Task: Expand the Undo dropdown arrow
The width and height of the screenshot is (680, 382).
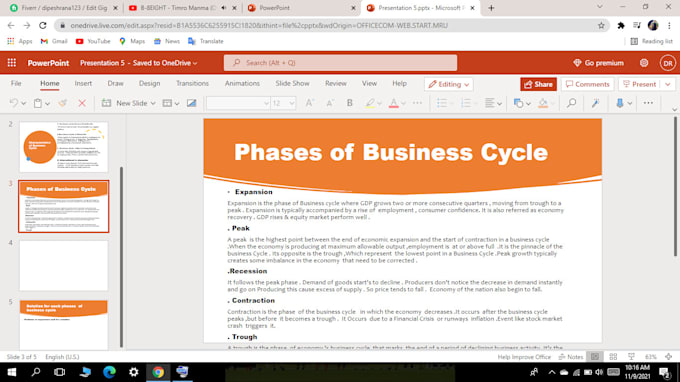Action: coord(23,104)
